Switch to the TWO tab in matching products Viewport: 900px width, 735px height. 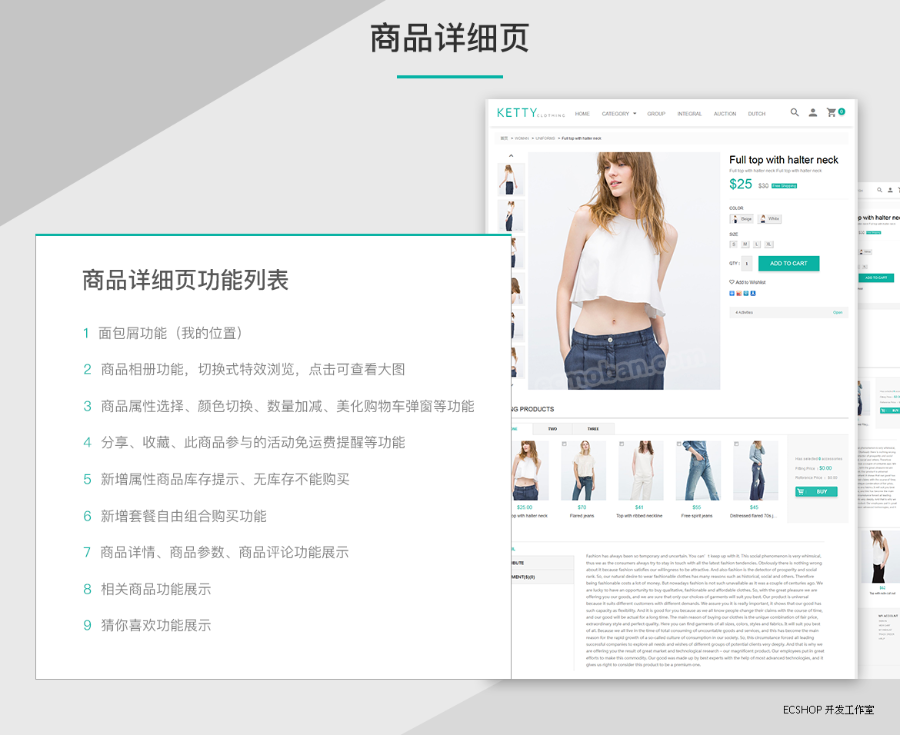(x=552, y=427)
